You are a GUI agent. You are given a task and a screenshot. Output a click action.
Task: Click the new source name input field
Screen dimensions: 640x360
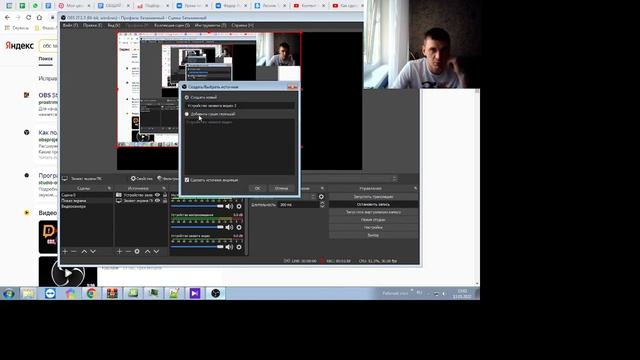coord(239,106)
